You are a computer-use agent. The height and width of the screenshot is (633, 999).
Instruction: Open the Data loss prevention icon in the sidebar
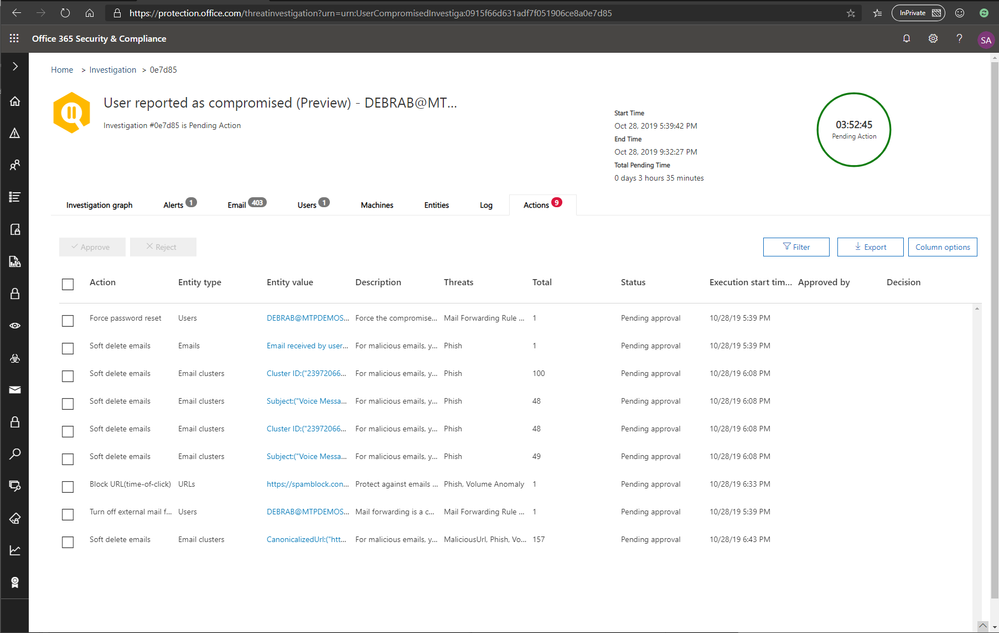click(x=15, y=229)
